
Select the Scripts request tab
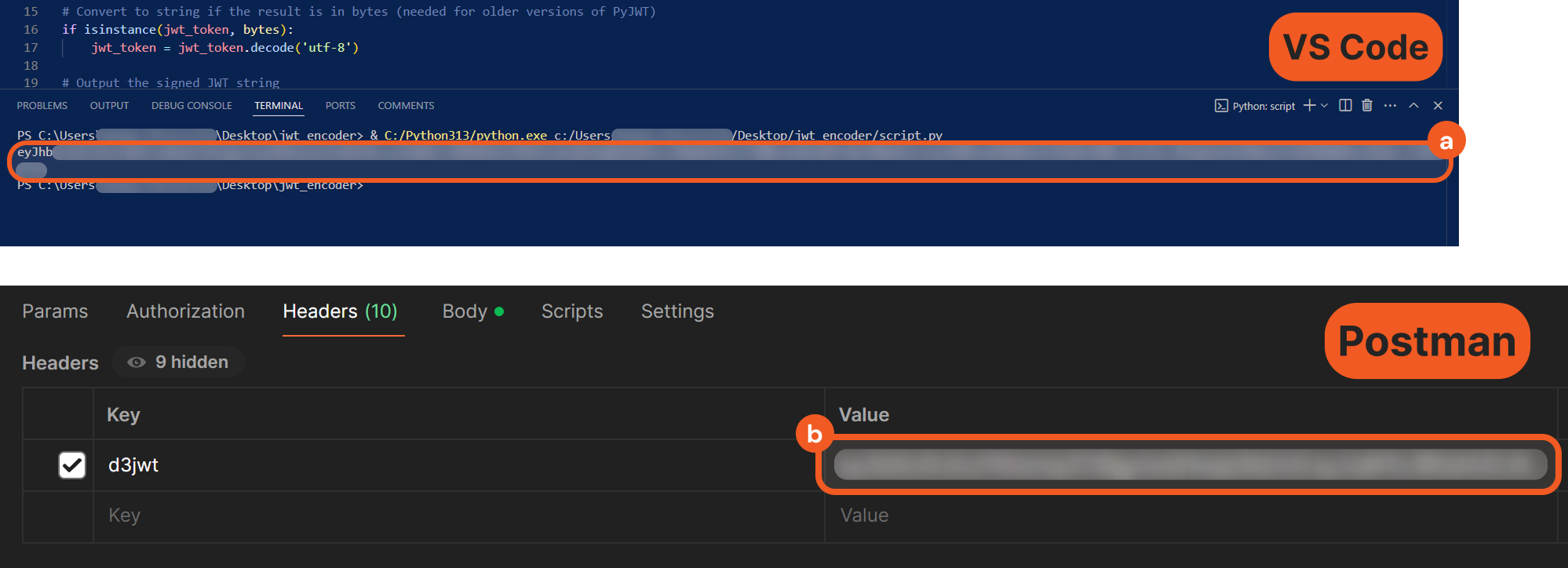[572, 311]
